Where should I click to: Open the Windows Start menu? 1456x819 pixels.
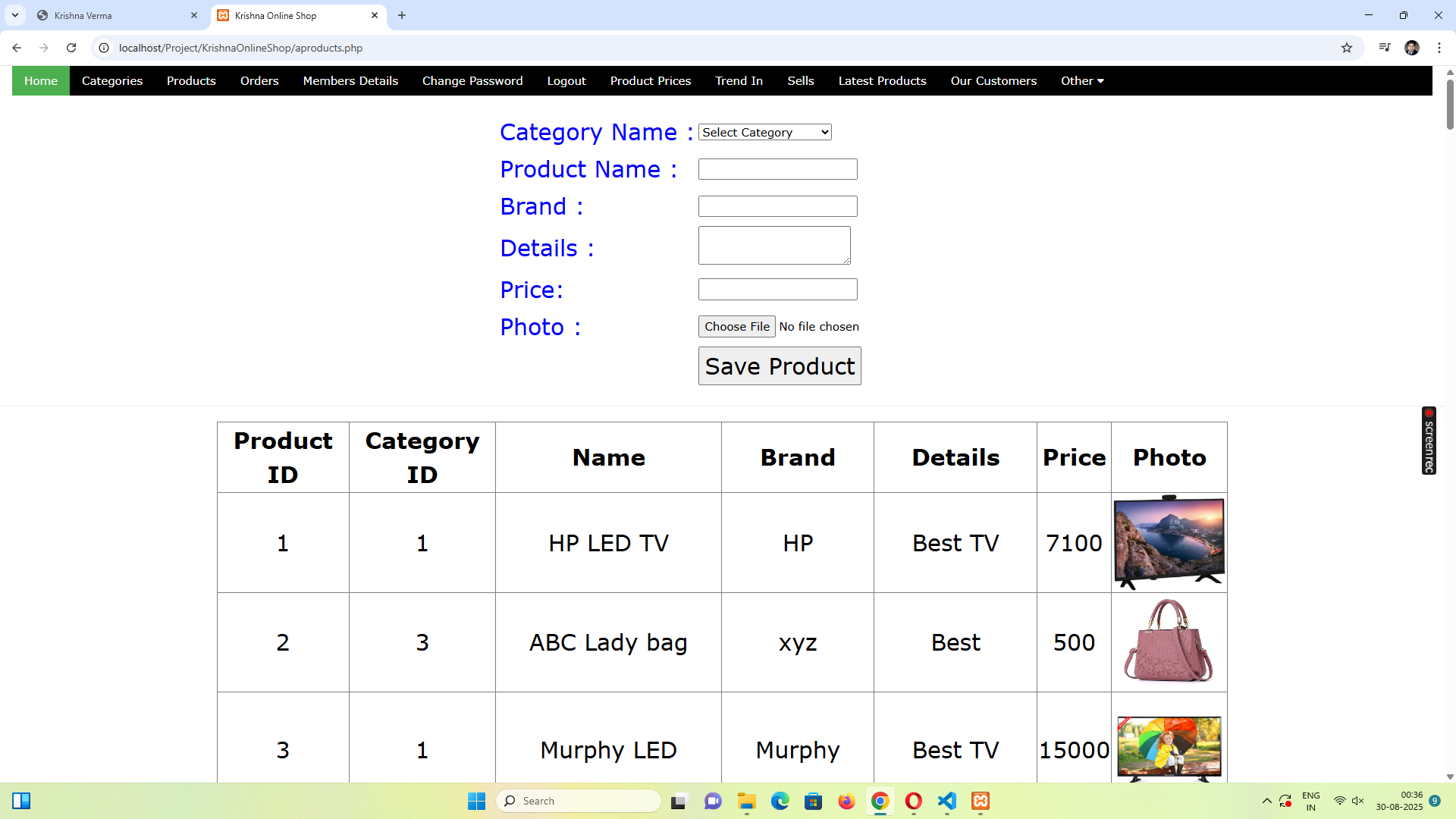pyautogui.click(x=476, y=801)
